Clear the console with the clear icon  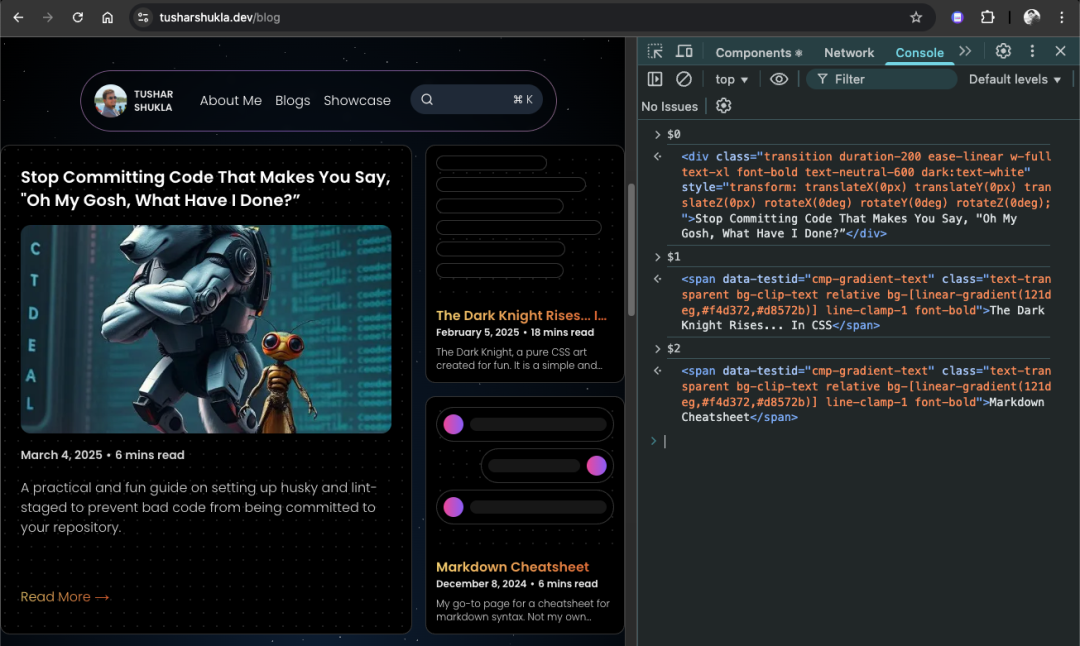(x=681, y=79)
